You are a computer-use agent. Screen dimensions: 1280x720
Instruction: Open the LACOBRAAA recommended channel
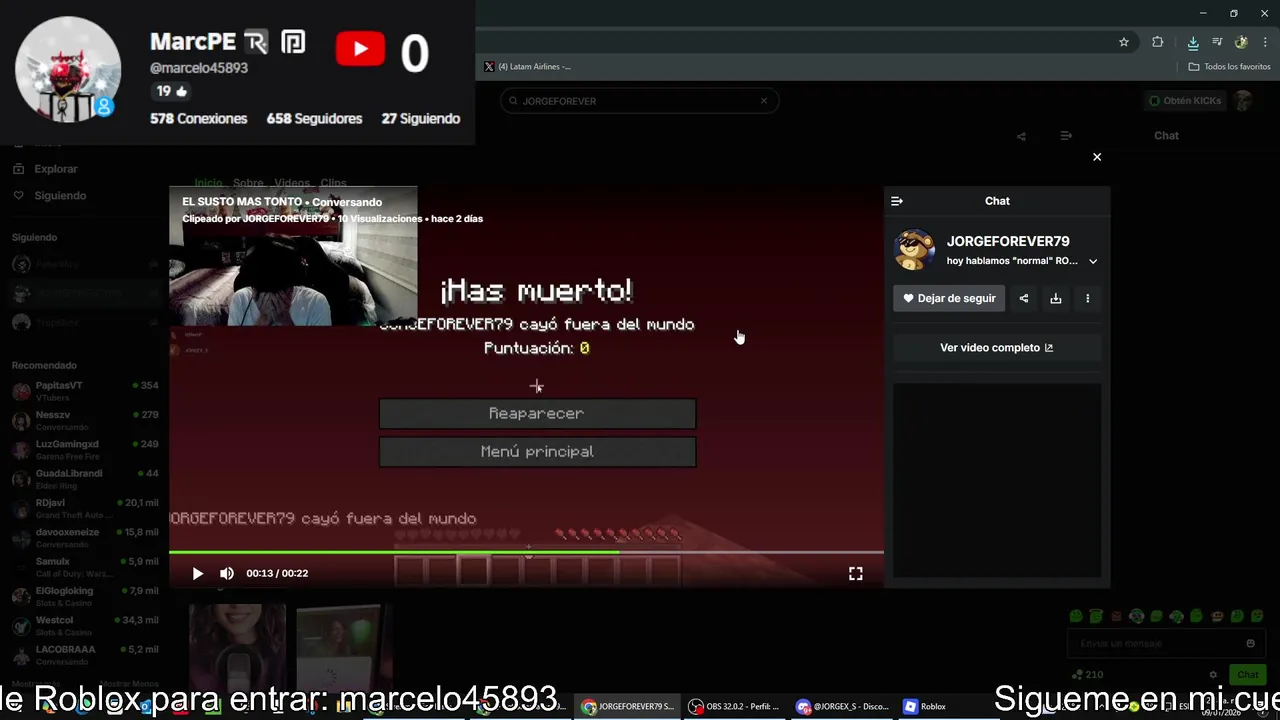point(84,655)
